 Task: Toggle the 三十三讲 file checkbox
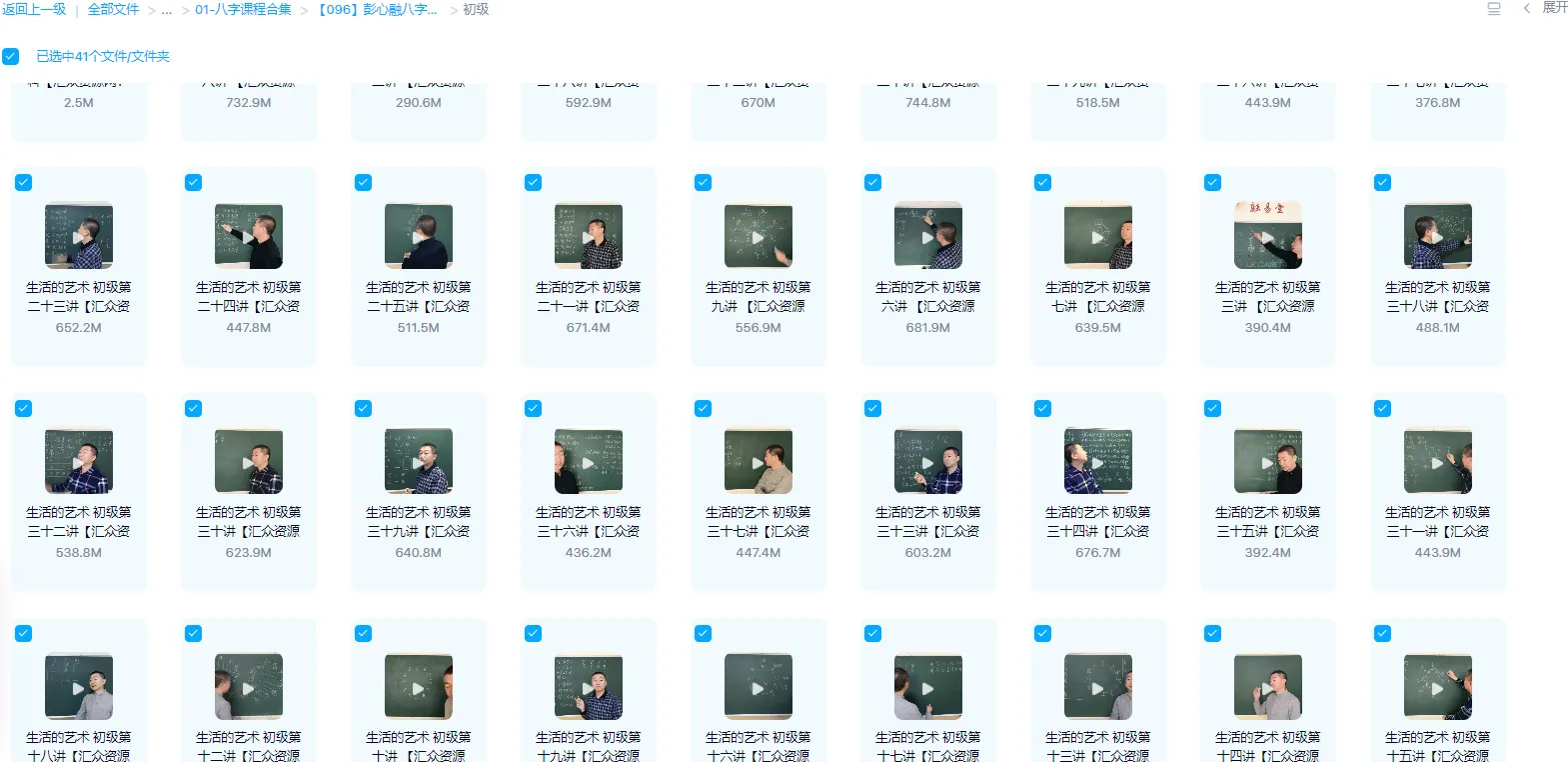tap(872, 408)
